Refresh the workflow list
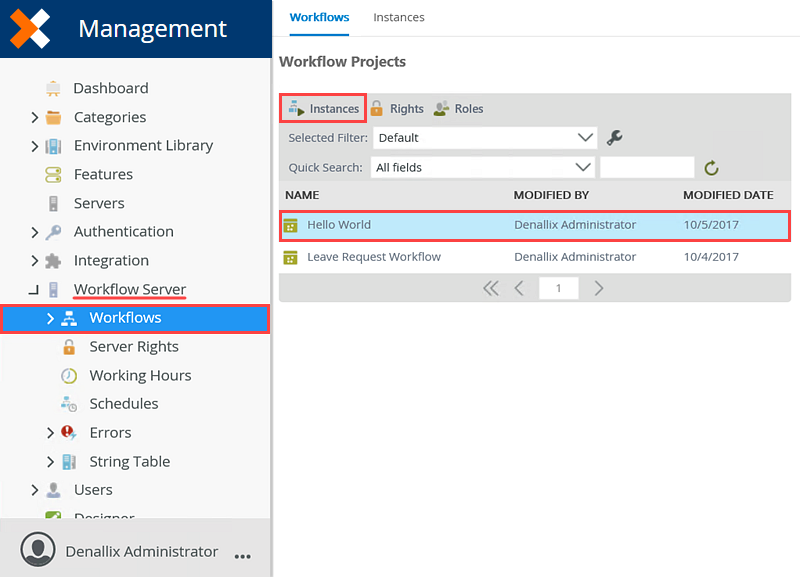Viewport: 800px width, 577px height. click(x=711, y=167)
